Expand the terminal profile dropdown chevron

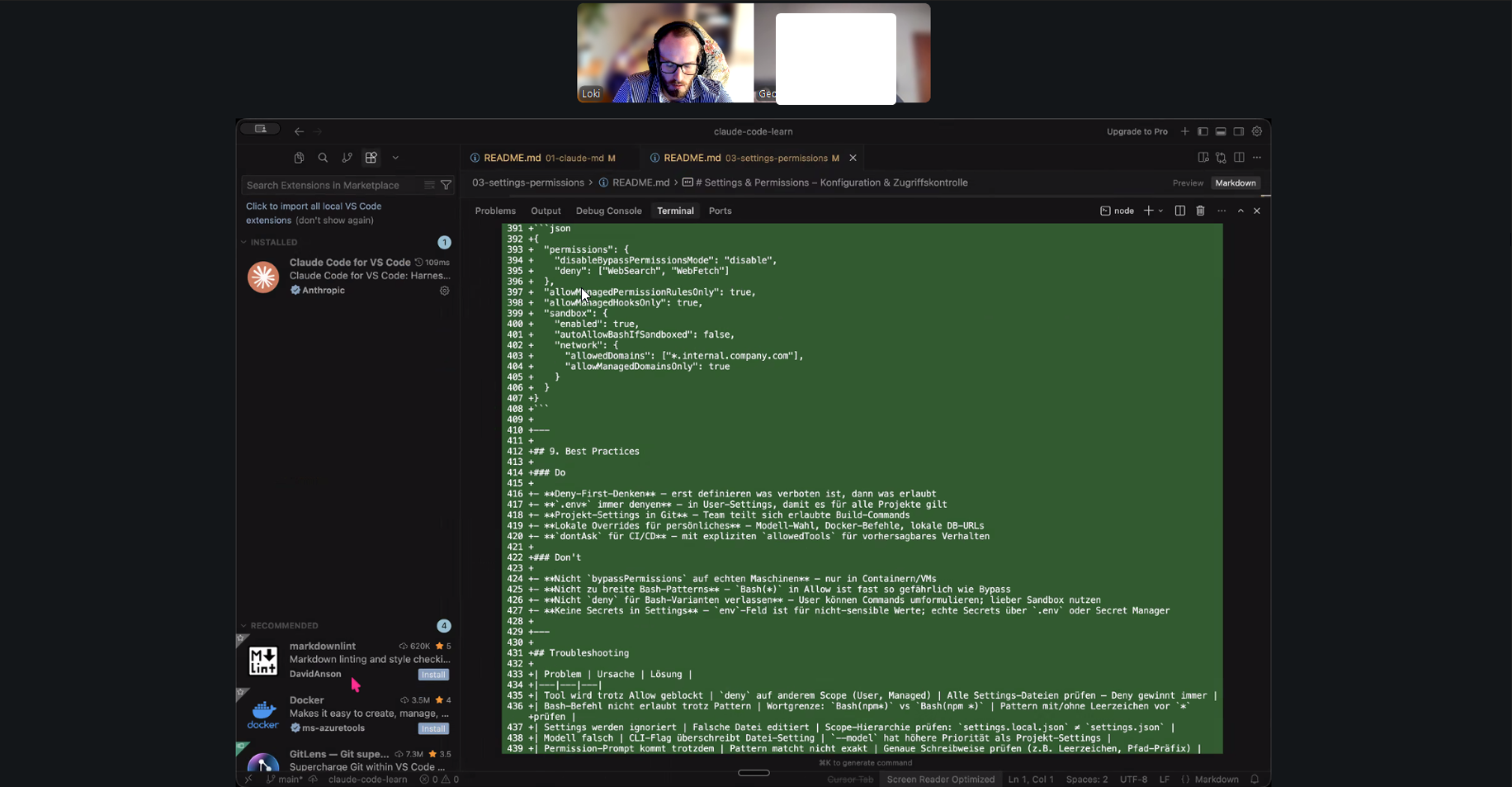click(1160, 211)
